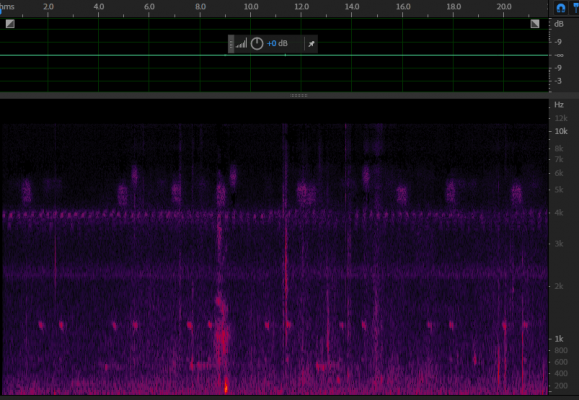This screenshot has height=400, width=579.
Task: Click the 10k label on frequency scale
Action: [561, 131]
